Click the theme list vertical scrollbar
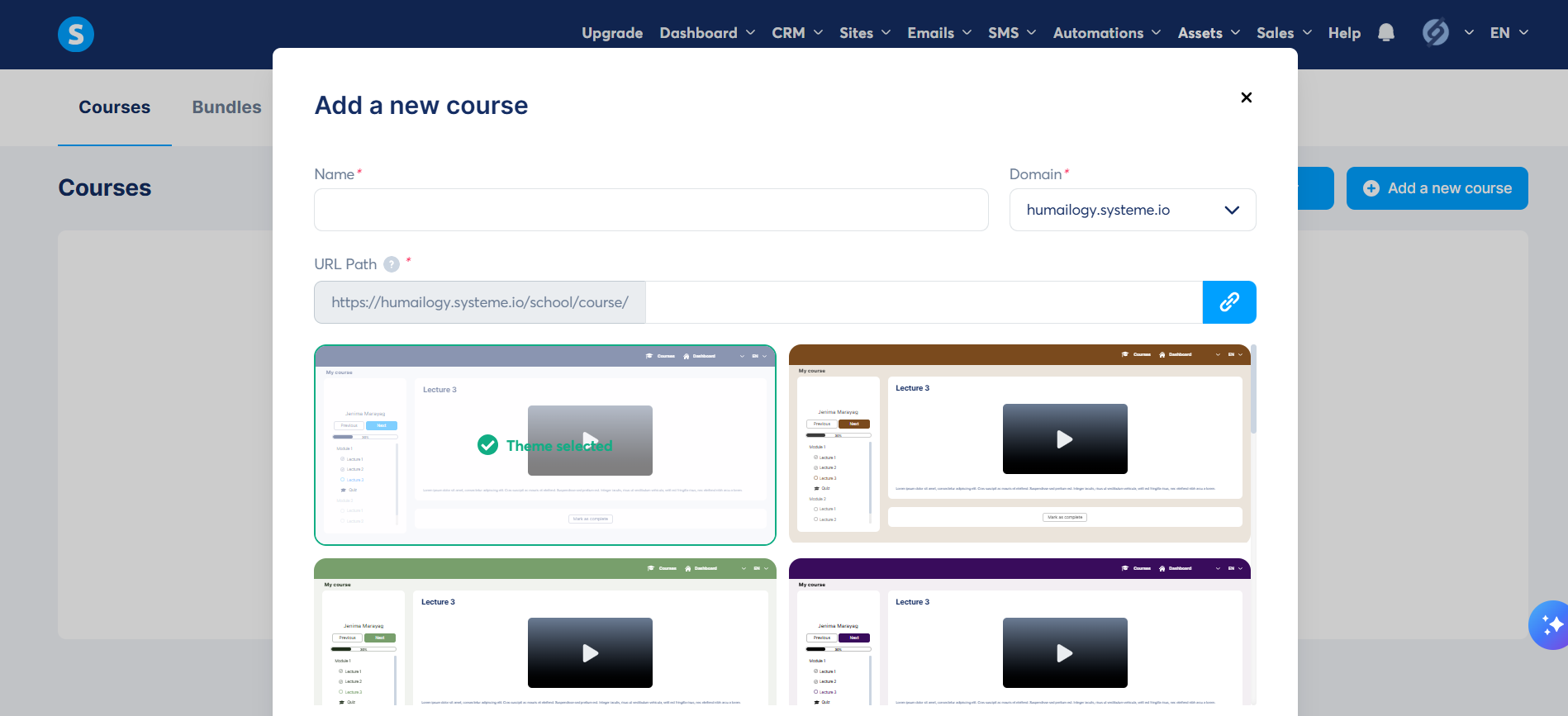The width and height of the screenshot is (1568, 716). pyautogui.click(x=1253, y=389)
